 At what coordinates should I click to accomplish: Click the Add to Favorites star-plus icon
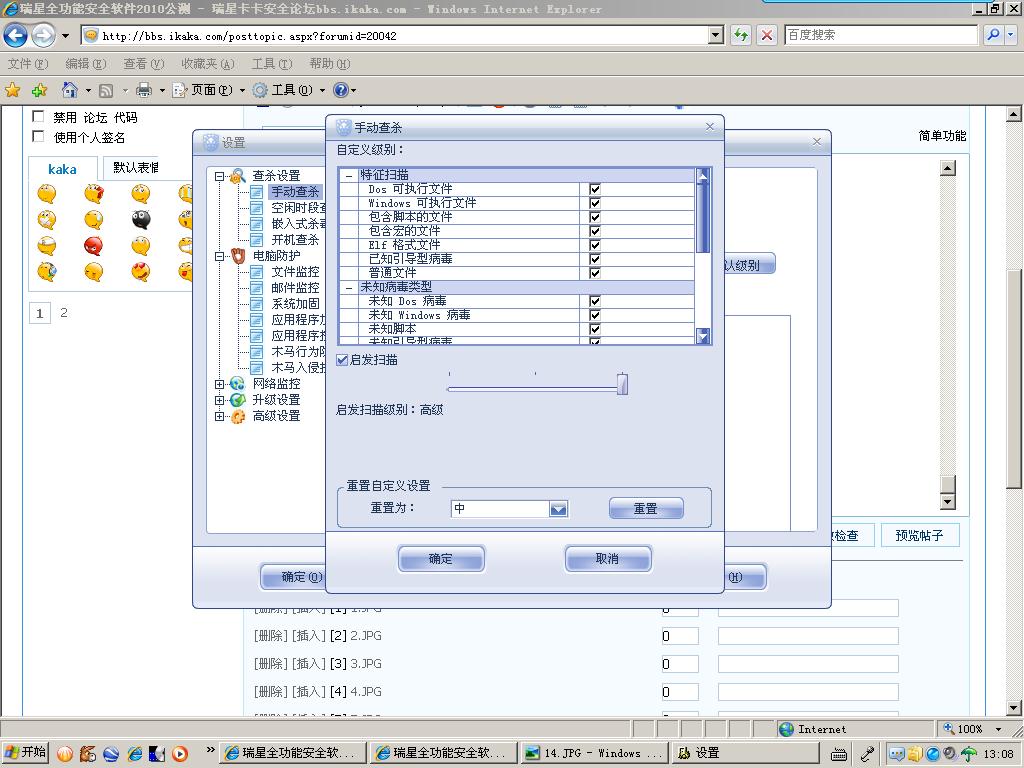(39, 90)
